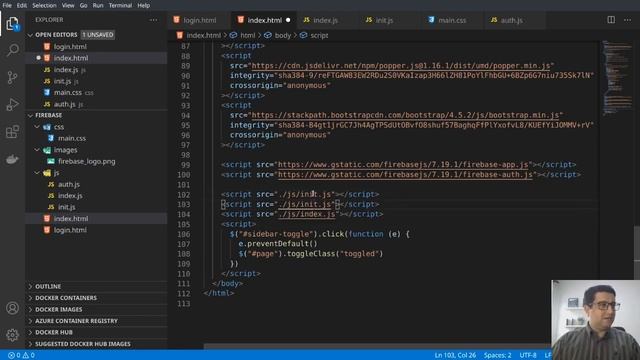Image resolution: width=640 pixels, height=360 pixels.
Task: Expand the Docker Images section
Action: pyautogui.click(x=96, y=309)
